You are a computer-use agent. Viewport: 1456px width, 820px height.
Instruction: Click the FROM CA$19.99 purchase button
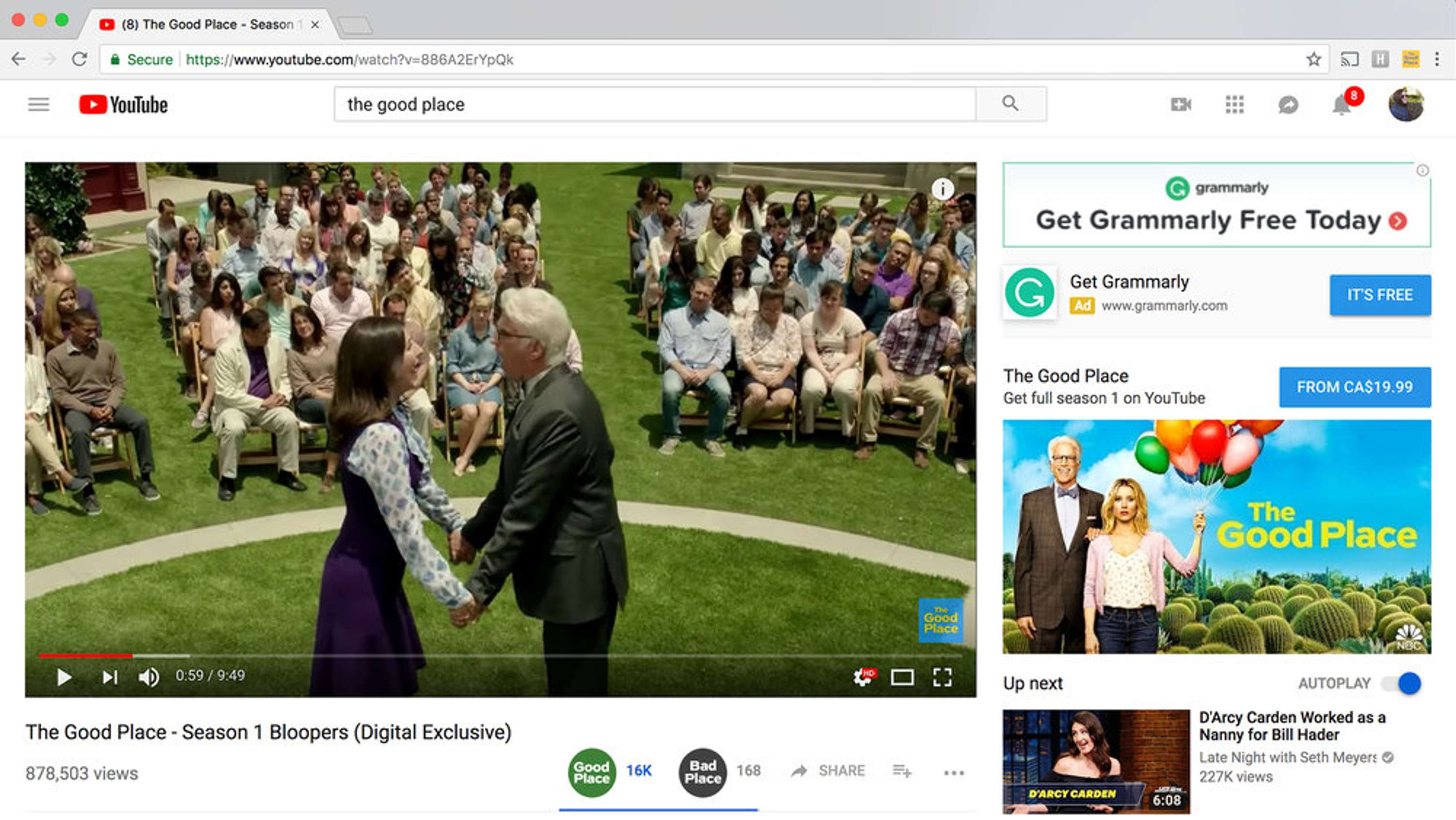point(1354,387)
